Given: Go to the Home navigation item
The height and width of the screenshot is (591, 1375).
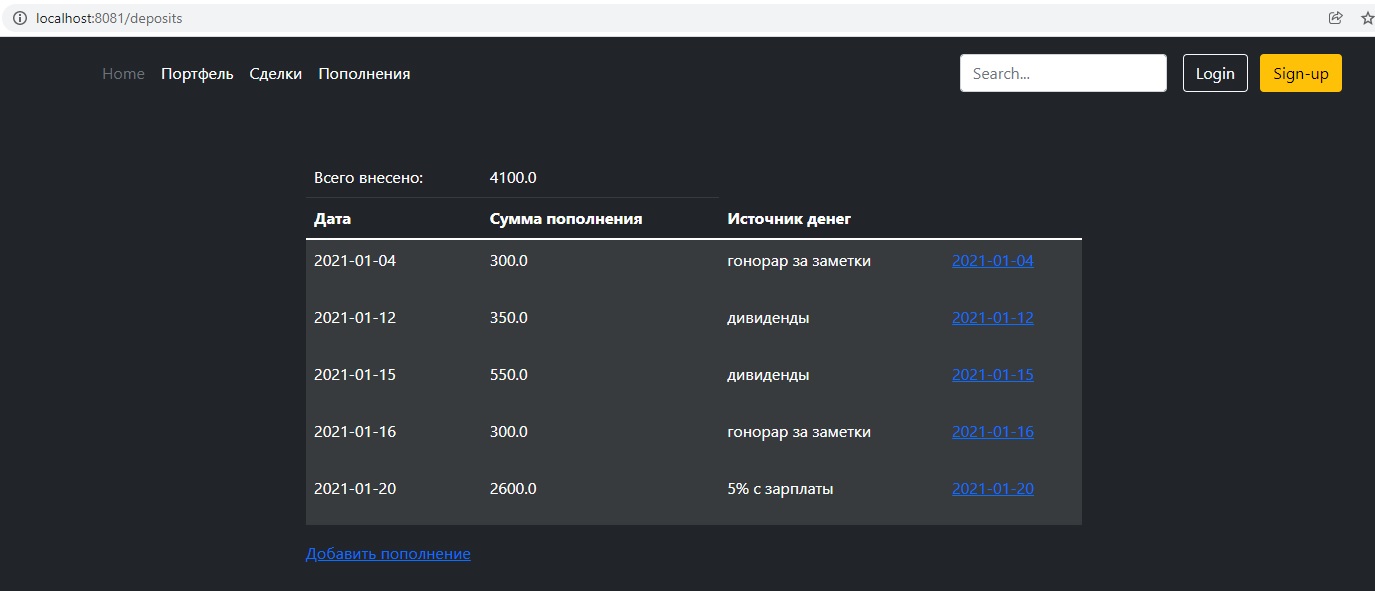Looking at the screenshot, I should click(x=122, y=73).
